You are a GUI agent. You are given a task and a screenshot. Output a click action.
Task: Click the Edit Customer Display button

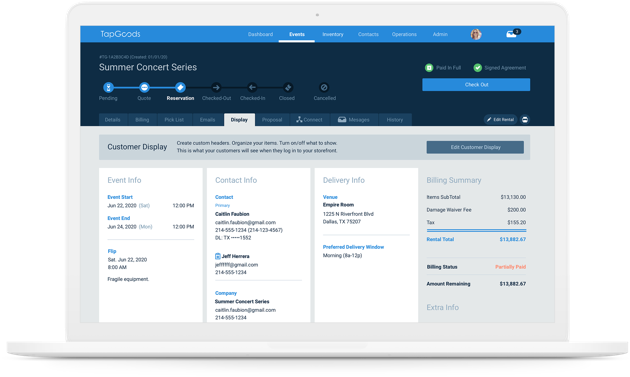[475, 147]
